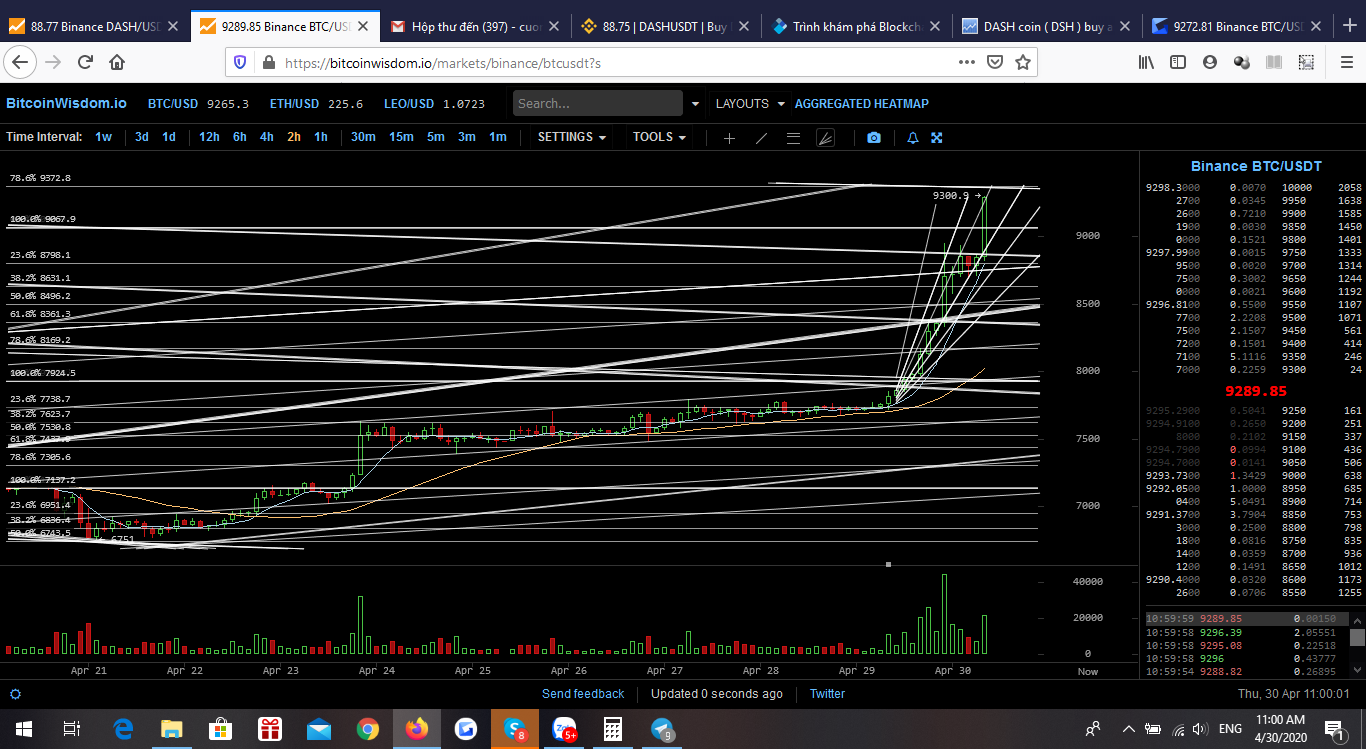This screenshot has height=749, width=1366.
Task: Click the BitcoinWisdom.io logo link
Action: click(66, 103)
